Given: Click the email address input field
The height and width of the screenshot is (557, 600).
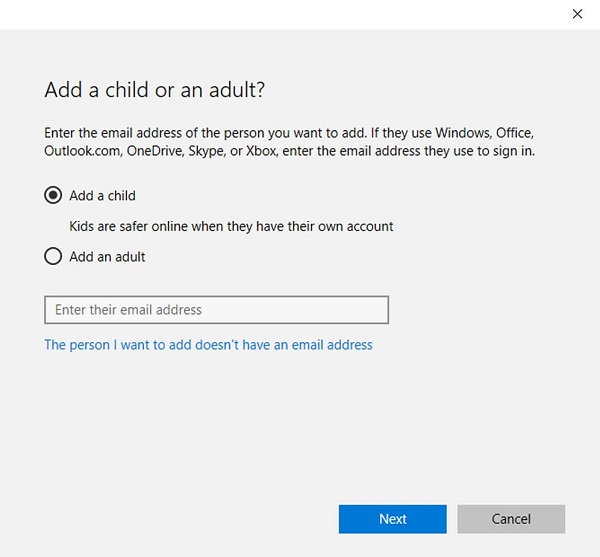Looking at the screenshot, I should (217, 309).
